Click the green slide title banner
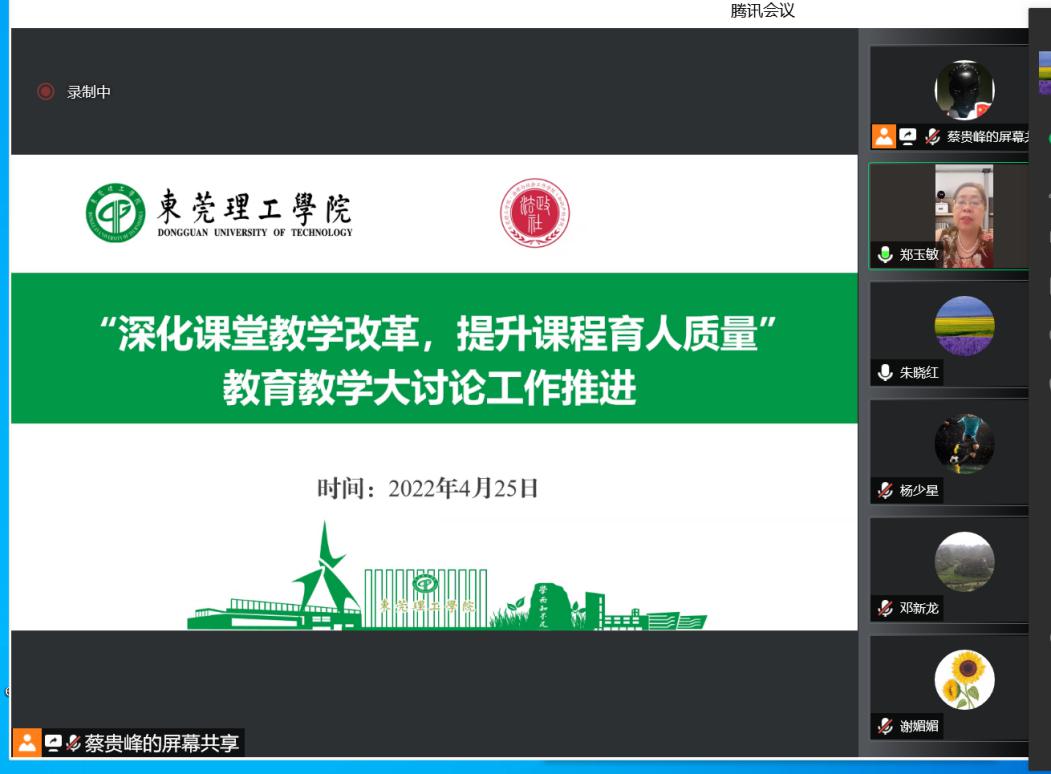 [434, 348]
